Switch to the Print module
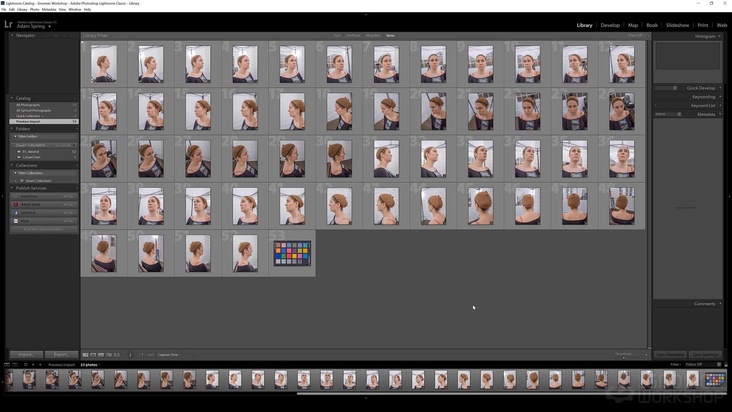 (x=703, y=25)
